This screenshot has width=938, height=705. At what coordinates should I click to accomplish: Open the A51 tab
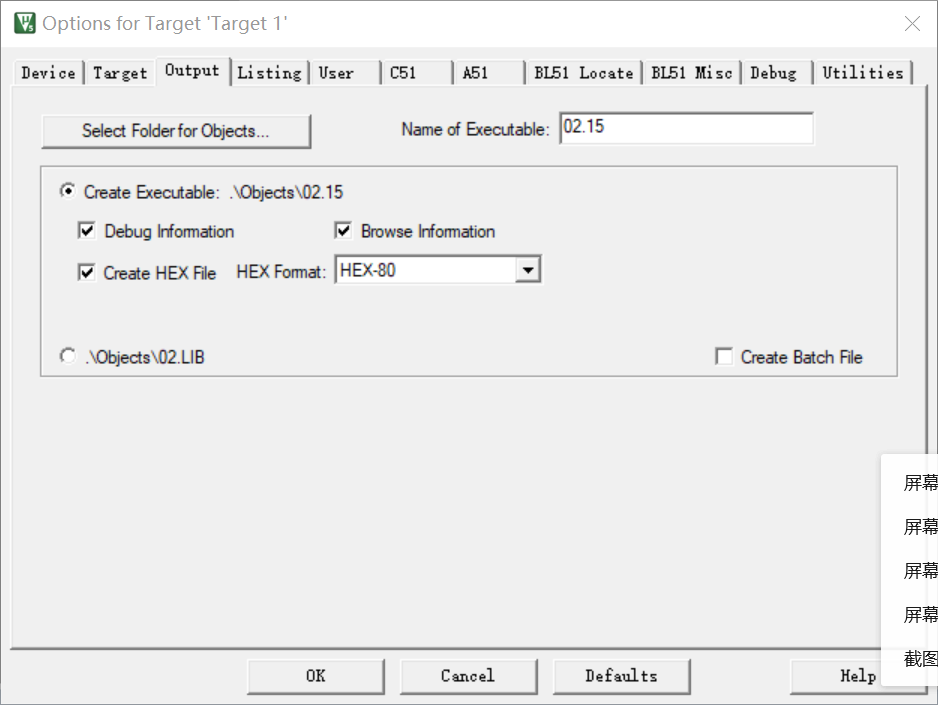[x=487, y=72]
